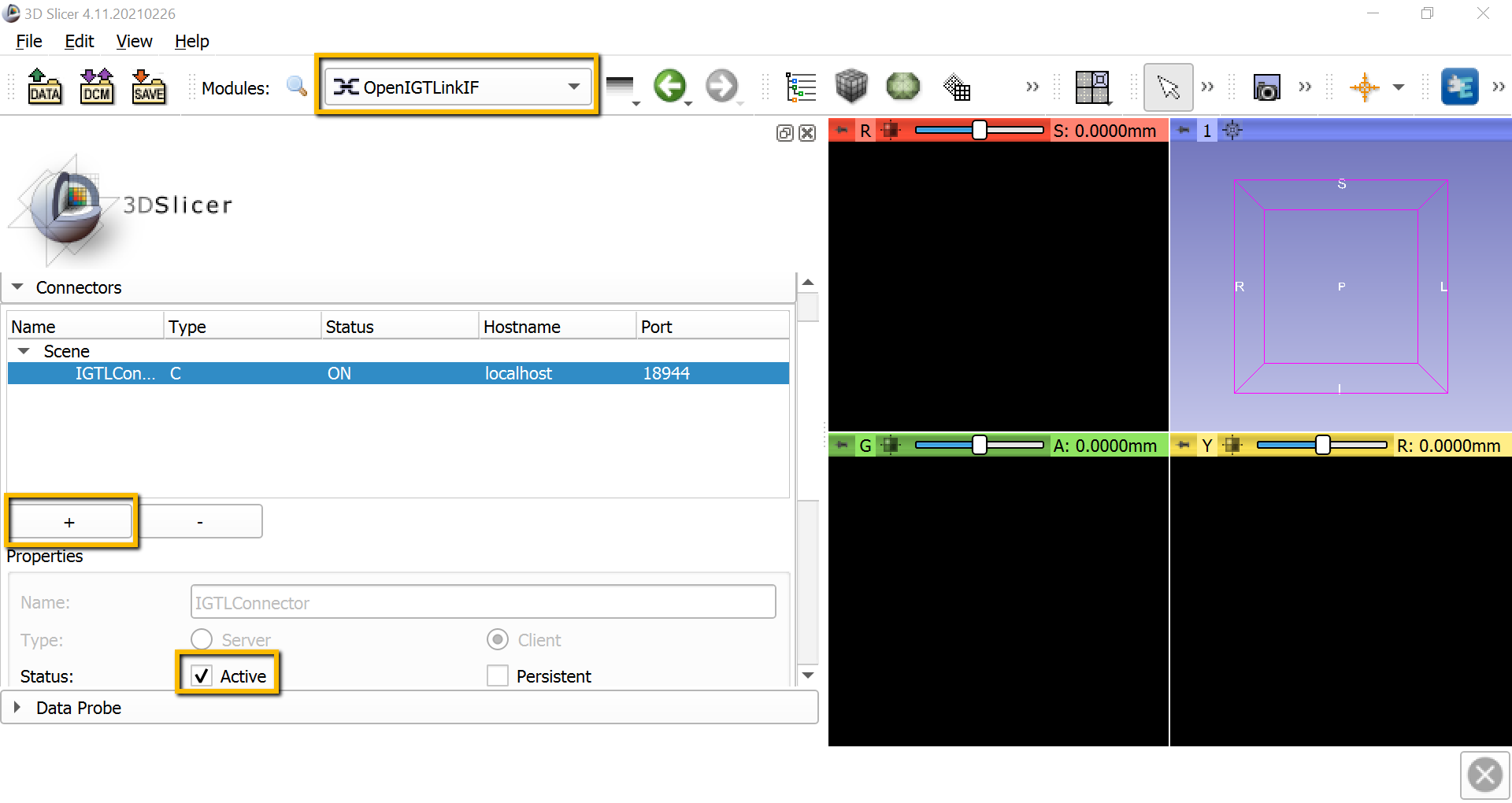Adjust the green slice offset slider

tap(980, 445)
